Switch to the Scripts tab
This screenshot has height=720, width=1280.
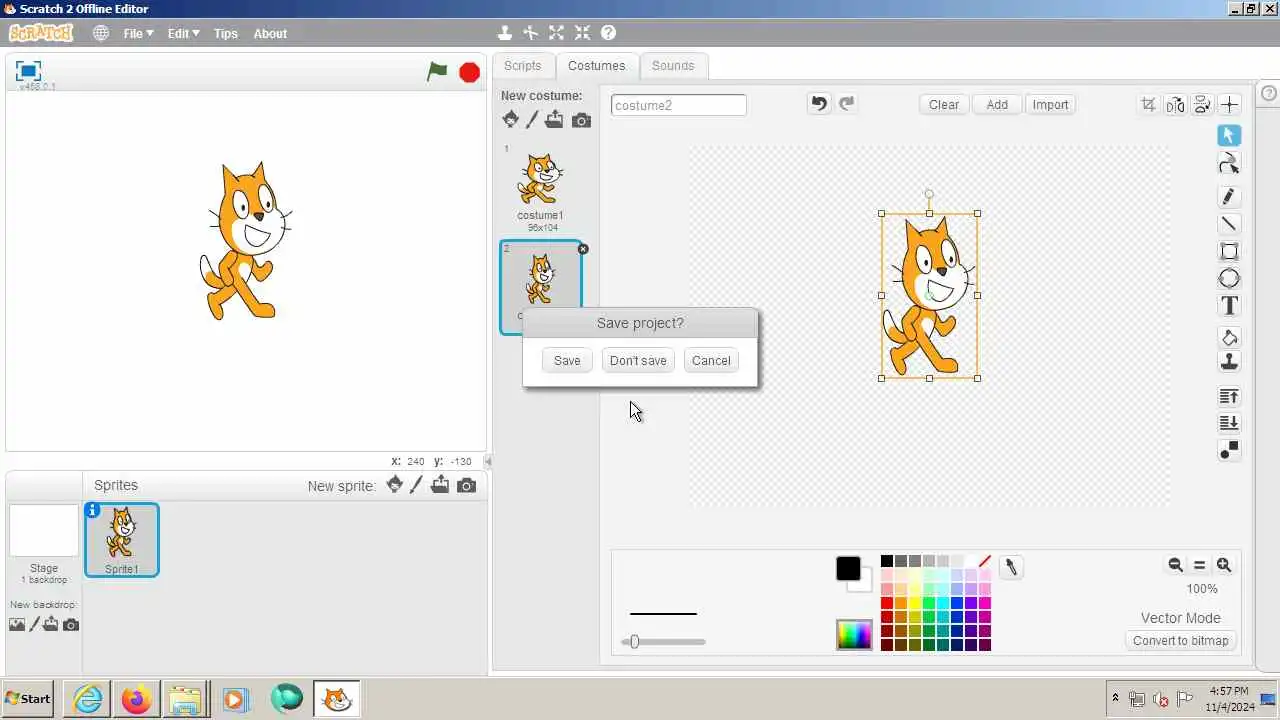pos(522,66)
